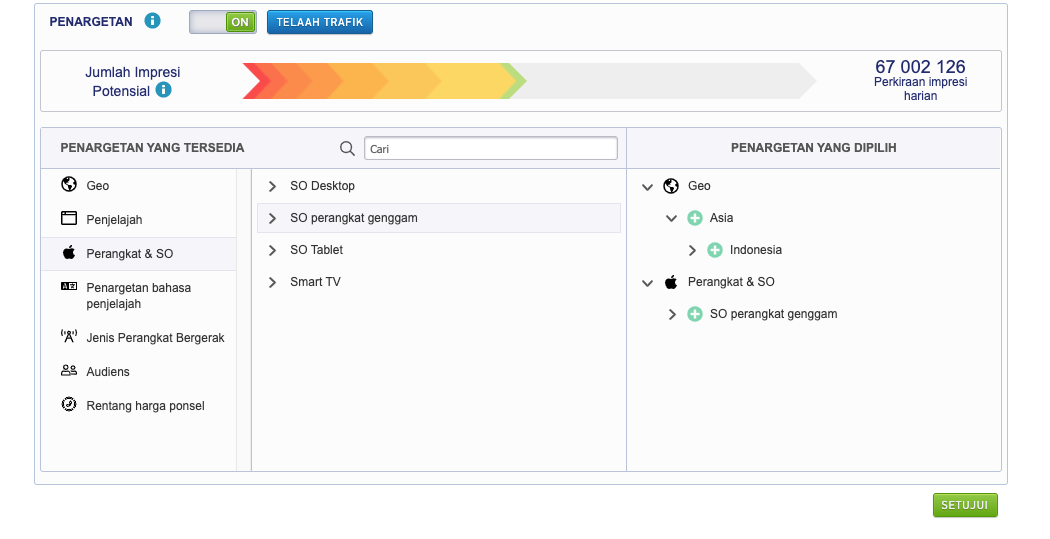Click the green plus icon beside Indonesia
1050x539 pixels.
coord(715,250)
